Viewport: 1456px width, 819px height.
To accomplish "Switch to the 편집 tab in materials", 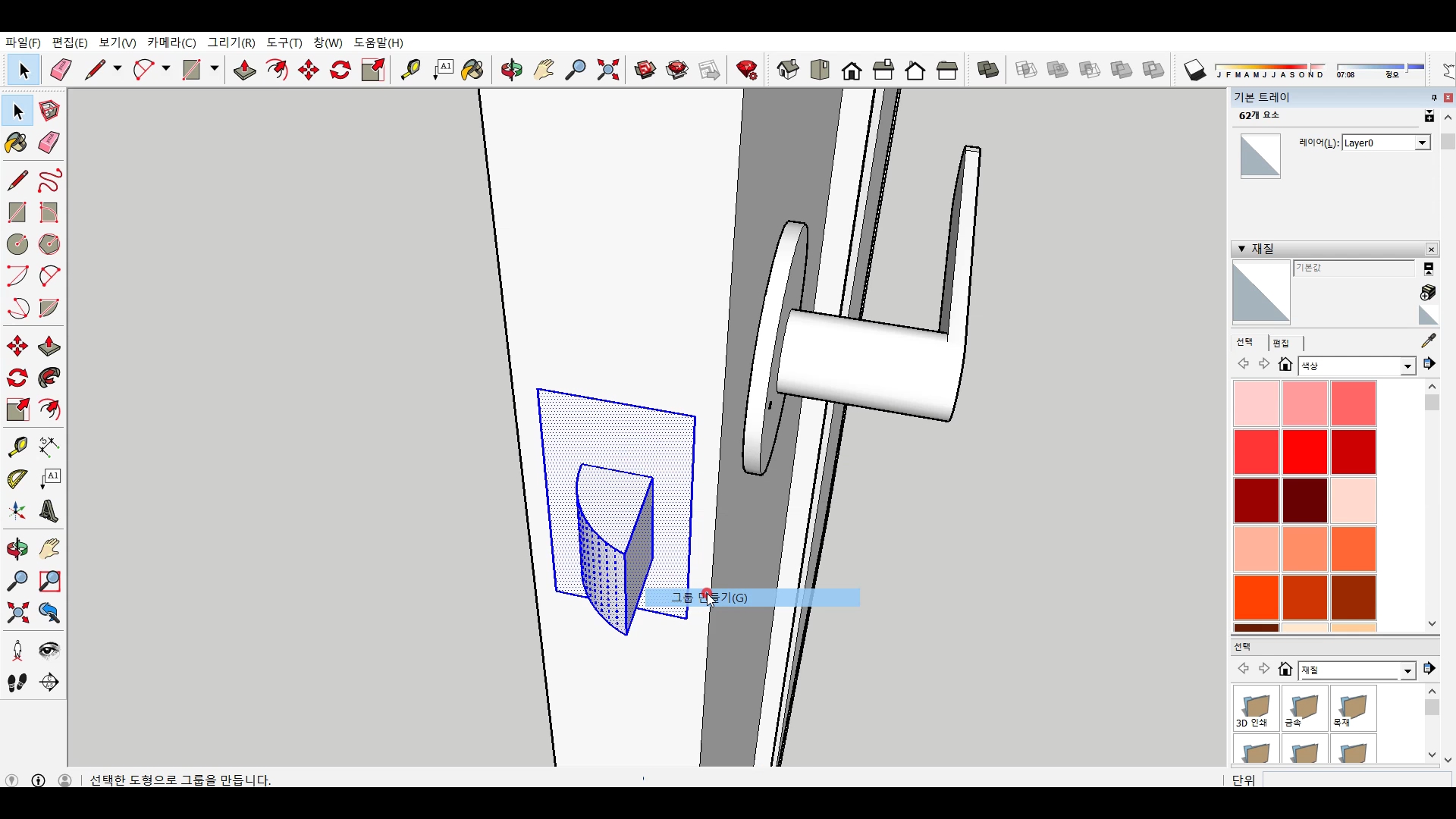I will click(x=1281, y=343).
